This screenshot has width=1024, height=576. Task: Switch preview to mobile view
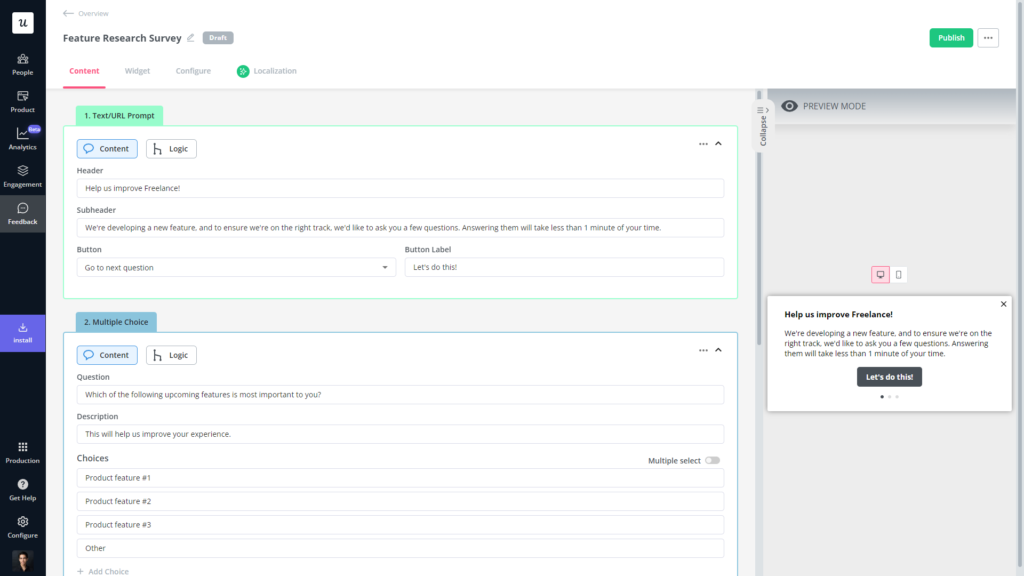898,274
